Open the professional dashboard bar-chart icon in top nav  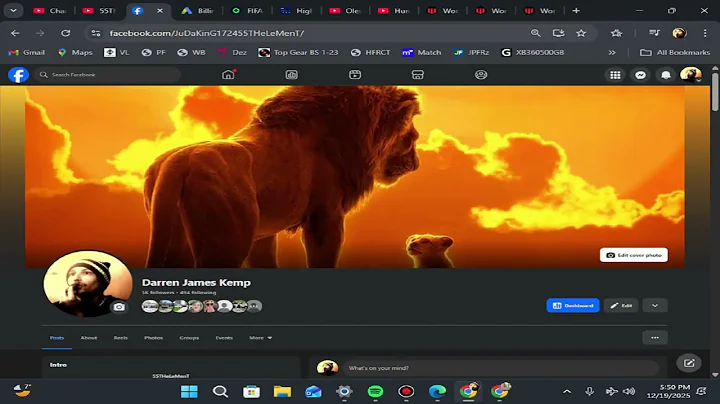[292, 75]
